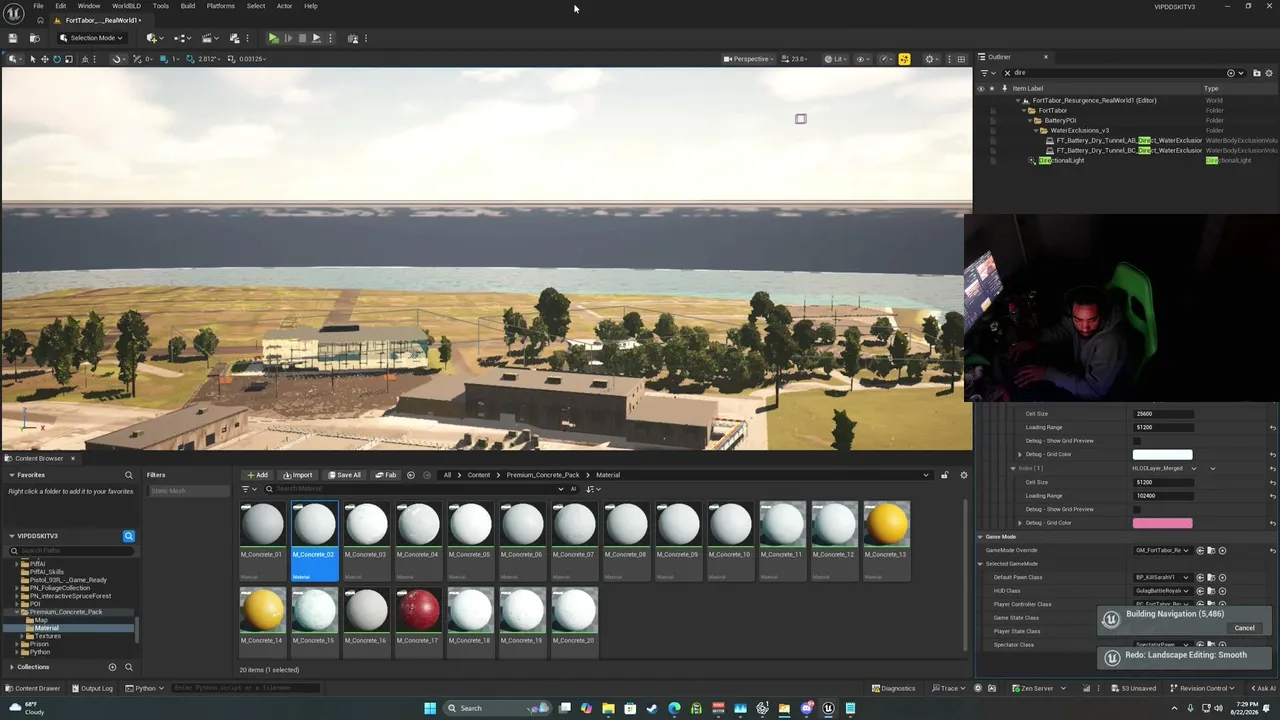Open the HLODLayer_Merged dropdown
1280x720 pixels.
pos(1164,468)
